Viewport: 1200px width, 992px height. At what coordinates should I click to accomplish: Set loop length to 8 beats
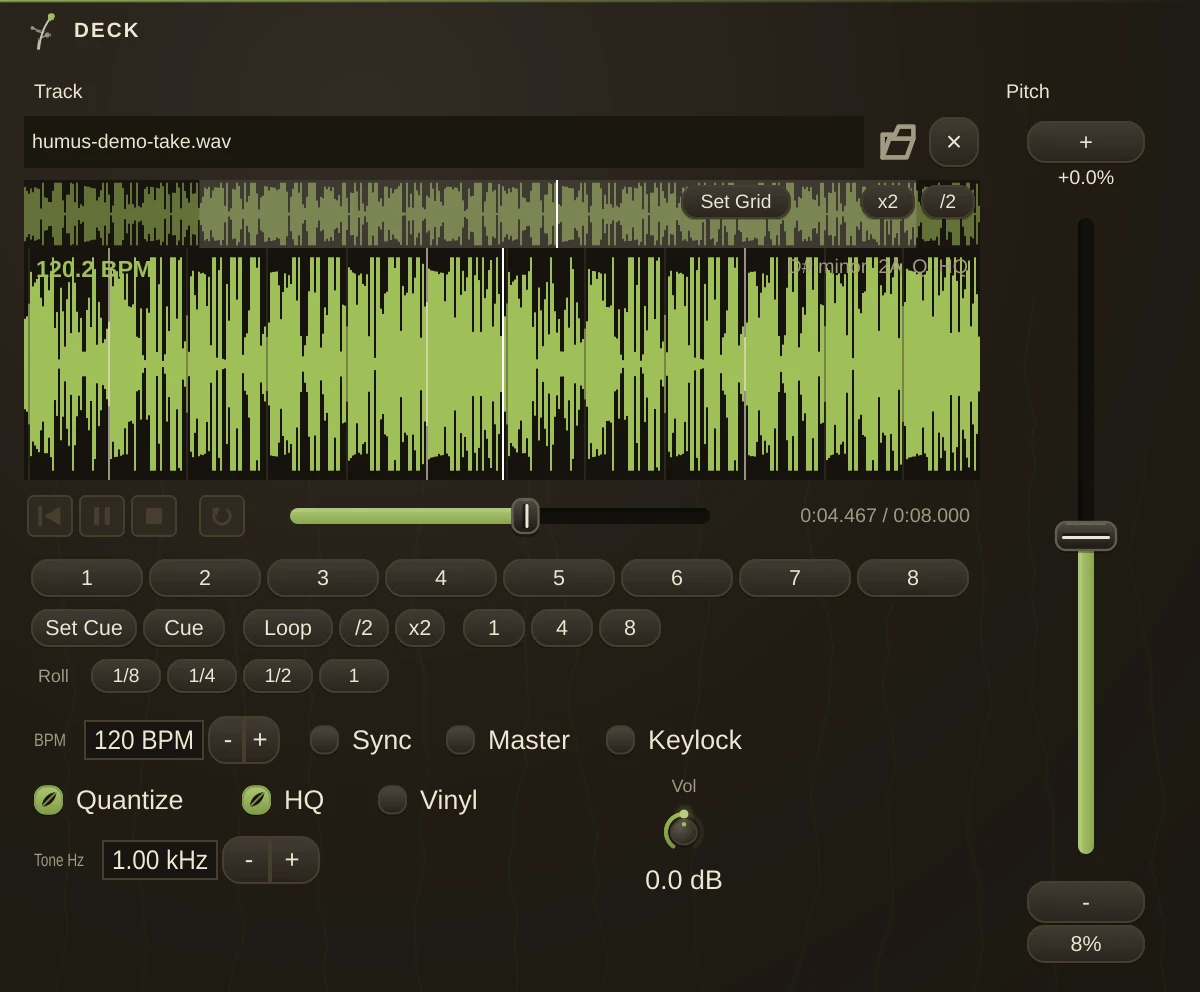pos(630,628)
